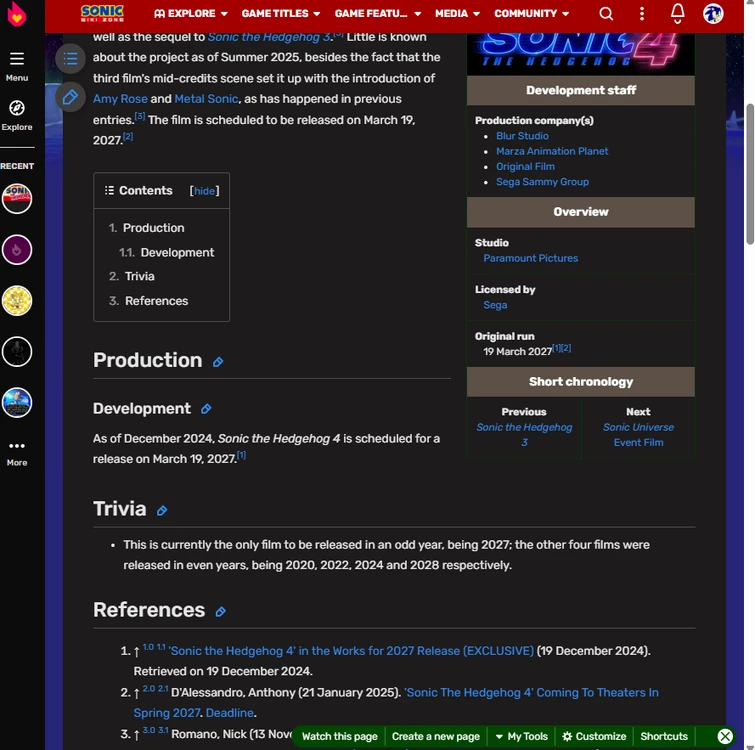This screenshot has height=750, width=755.
Task: Collapse the Overview infobox header
Action: point(581,212)
